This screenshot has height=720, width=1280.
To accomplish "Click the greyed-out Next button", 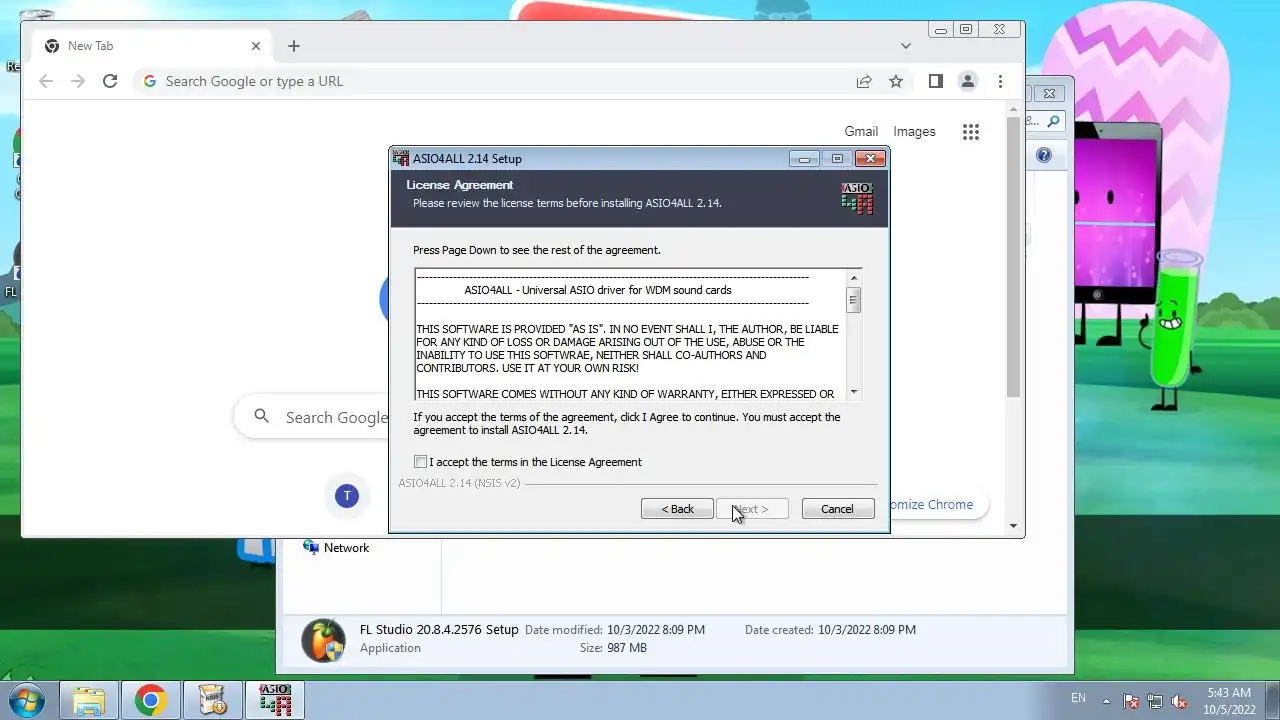I will coord(752,509).
